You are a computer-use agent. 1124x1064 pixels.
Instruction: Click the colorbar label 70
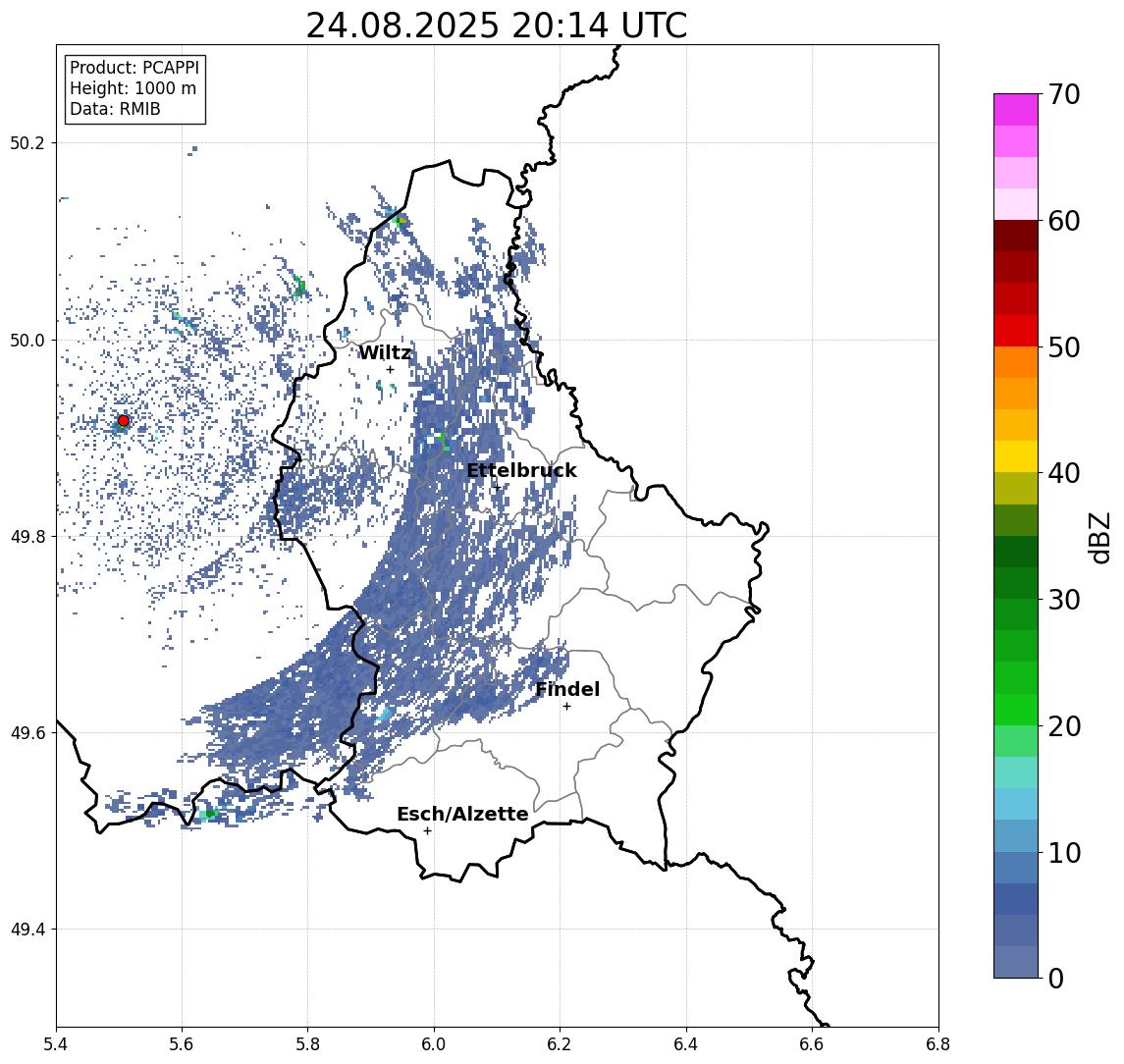tap(1064, 94)
